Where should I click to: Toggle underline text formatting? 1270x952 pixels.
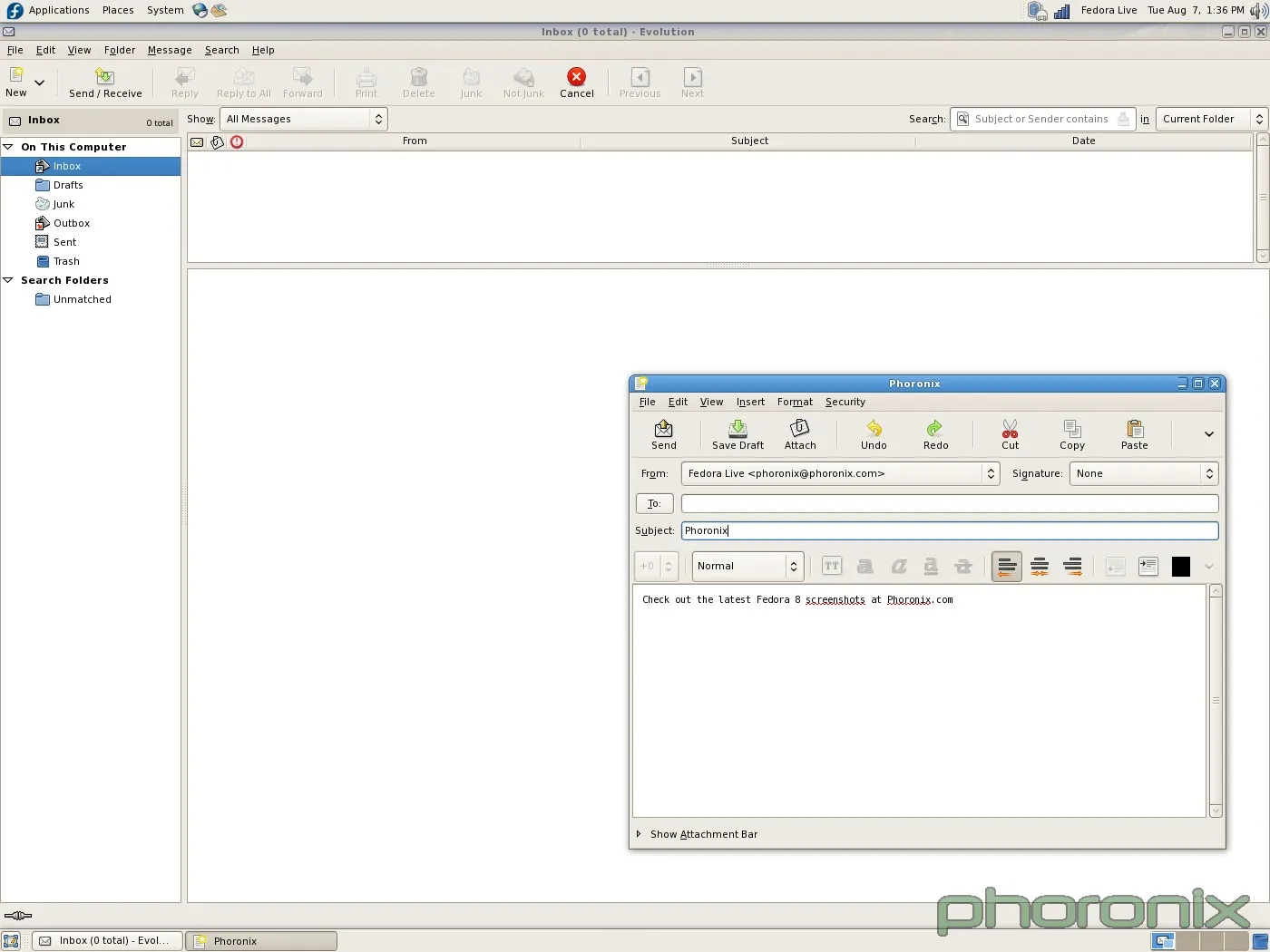coord(931,566)
